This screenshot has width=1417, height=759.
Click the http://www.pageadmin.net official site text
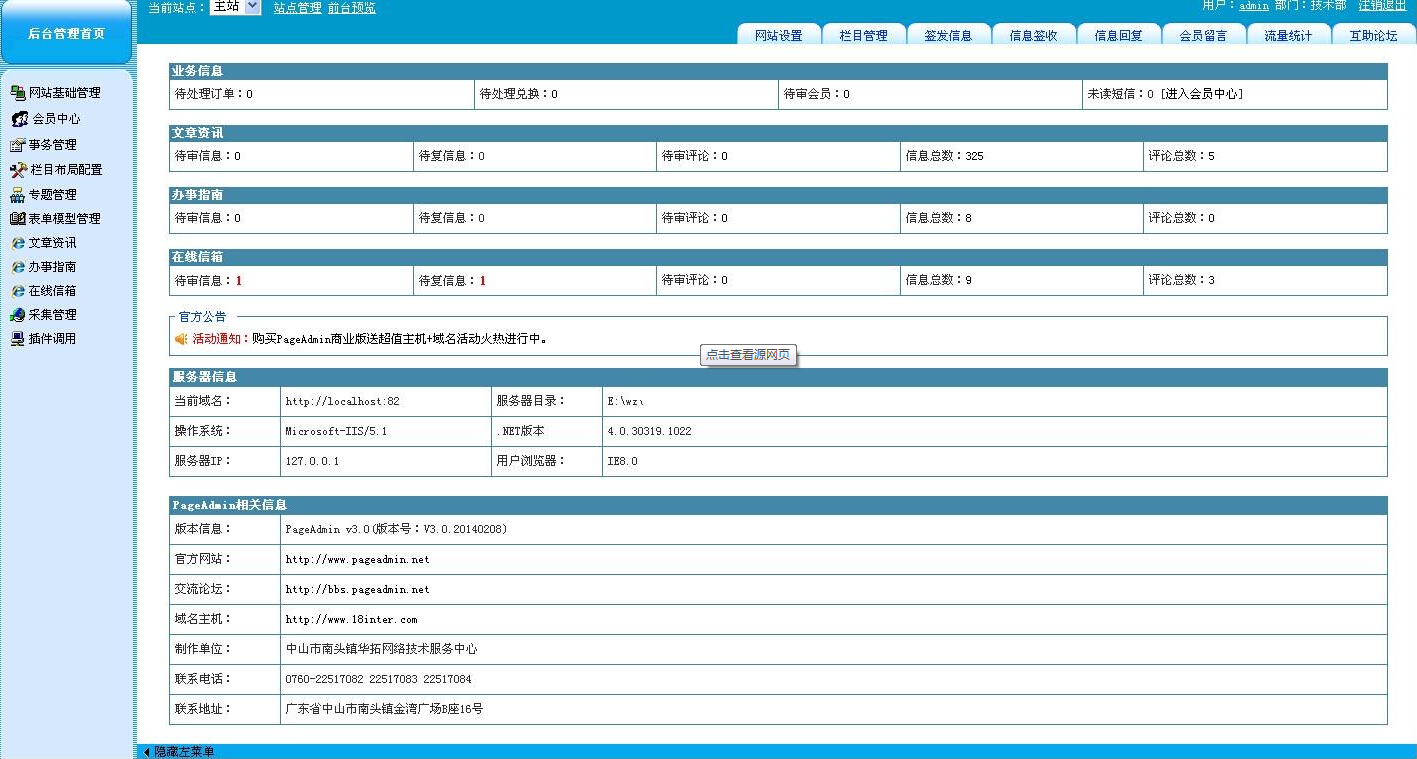358,560
